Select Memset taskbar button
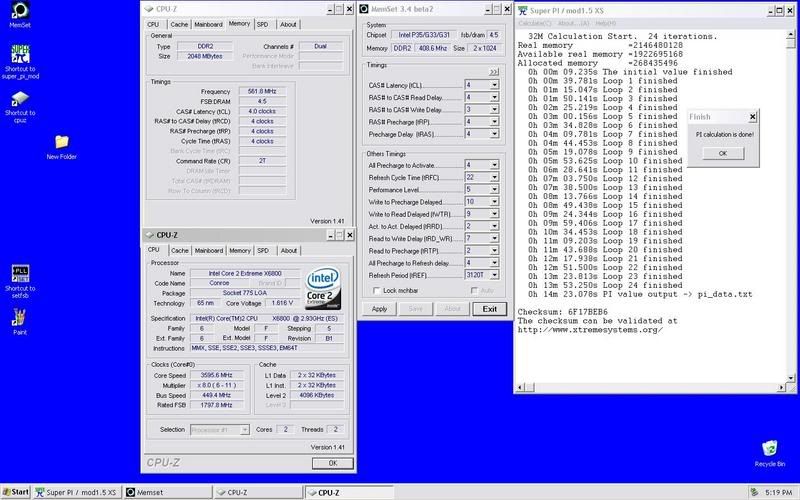The width and height of the screenshot is (800, 500). (x=168, y=493)
